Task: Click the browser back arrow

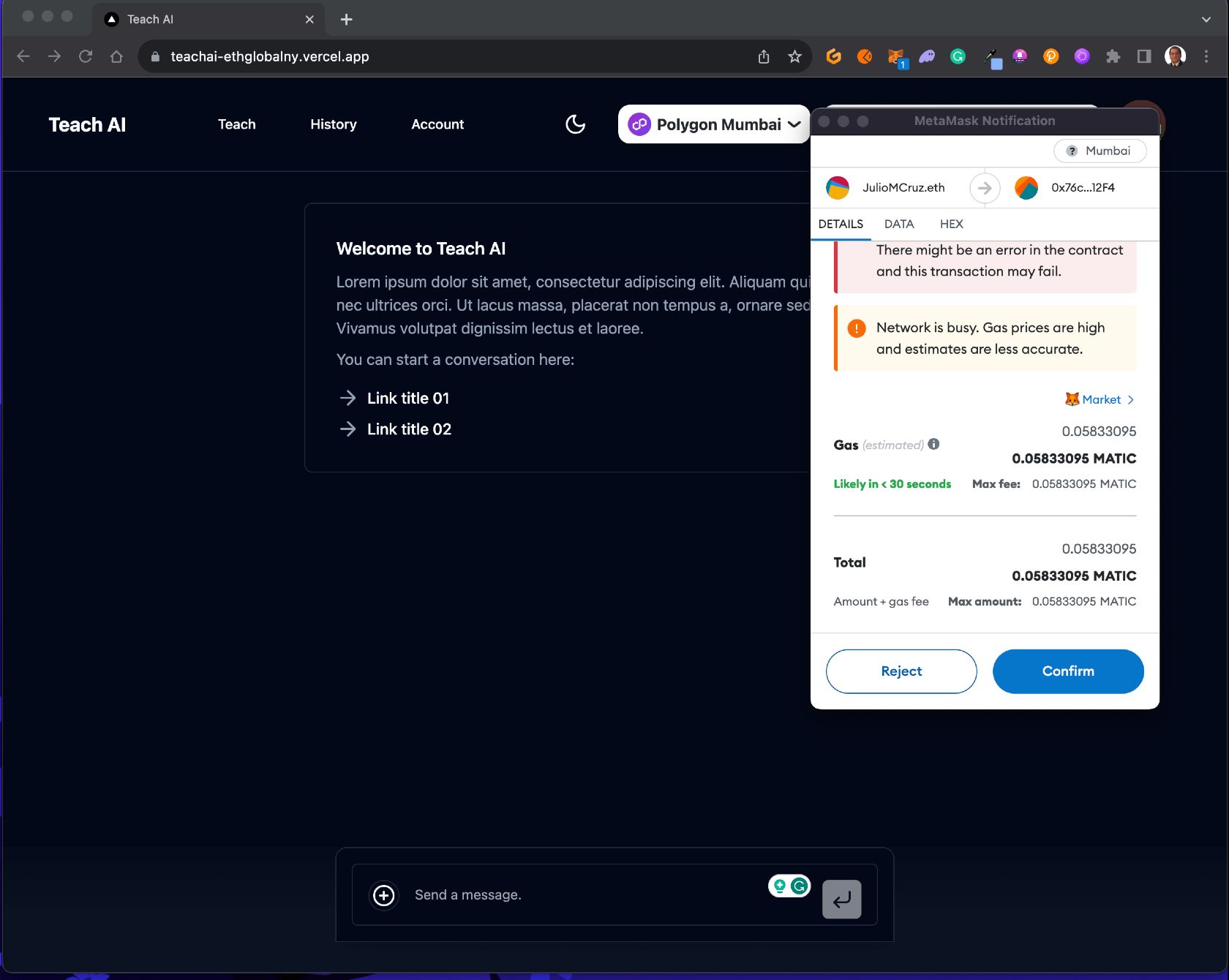Action: pos(23,56)
